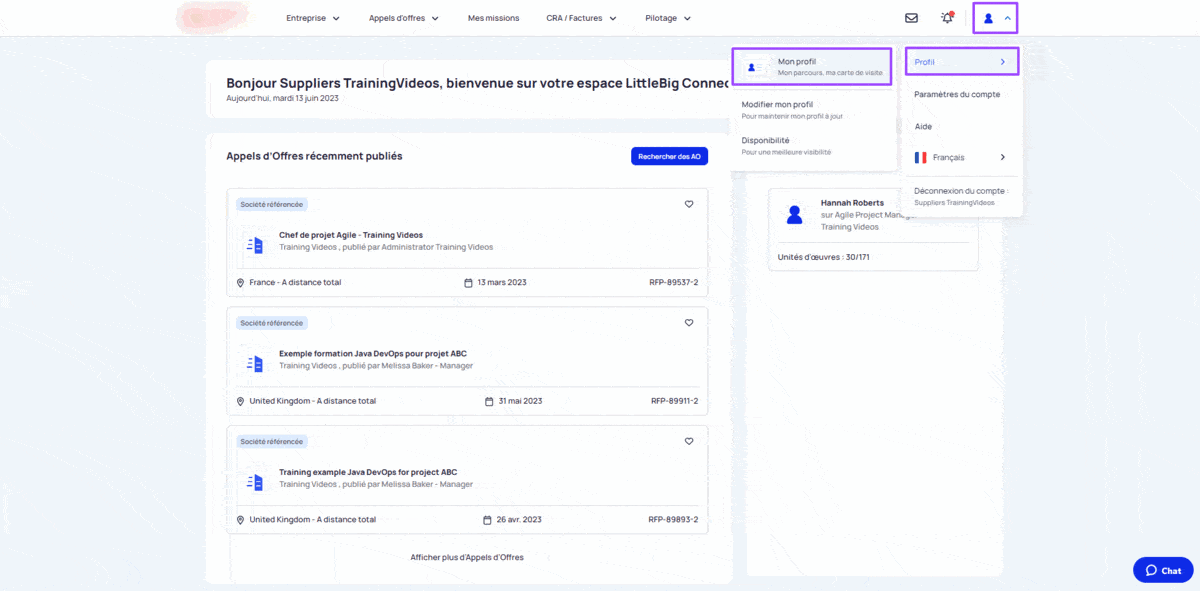Favorite the Chef de projet Agile offer
Screen dimensions: 1200x591
pos(689,204)
